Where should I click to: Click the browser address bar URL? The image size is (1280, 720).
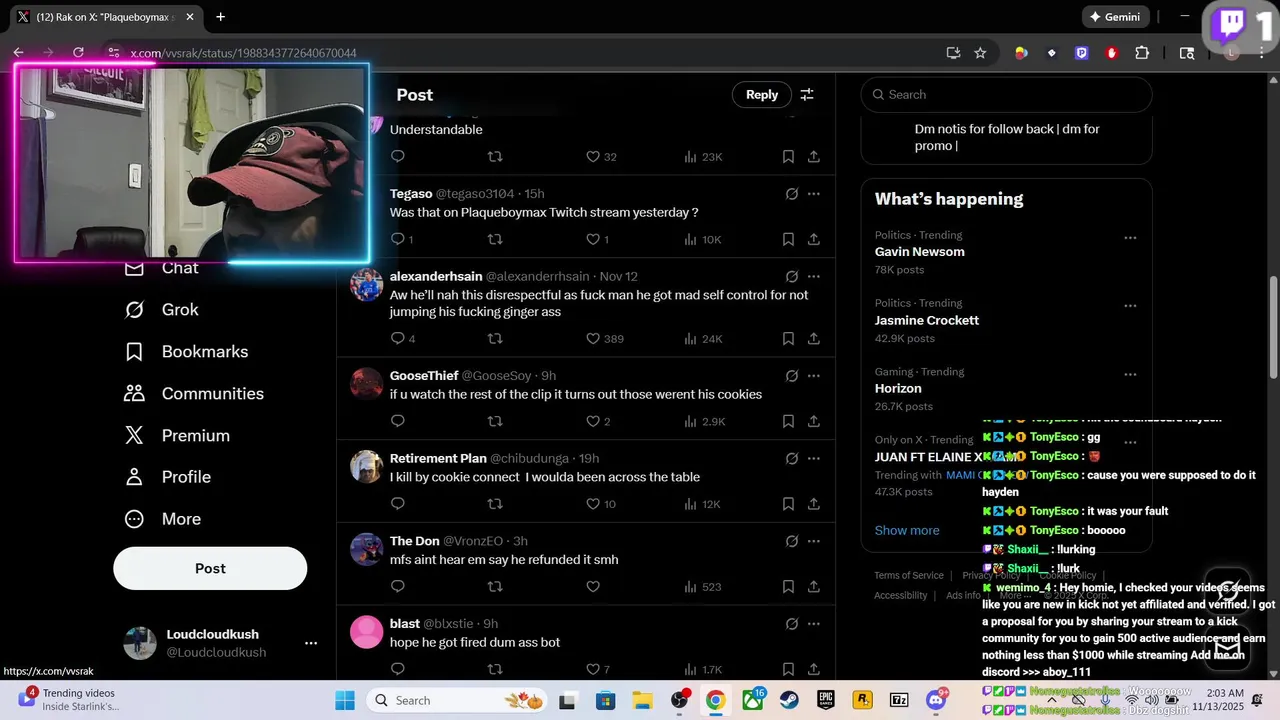pyautogui.click(x=243, y=53)
